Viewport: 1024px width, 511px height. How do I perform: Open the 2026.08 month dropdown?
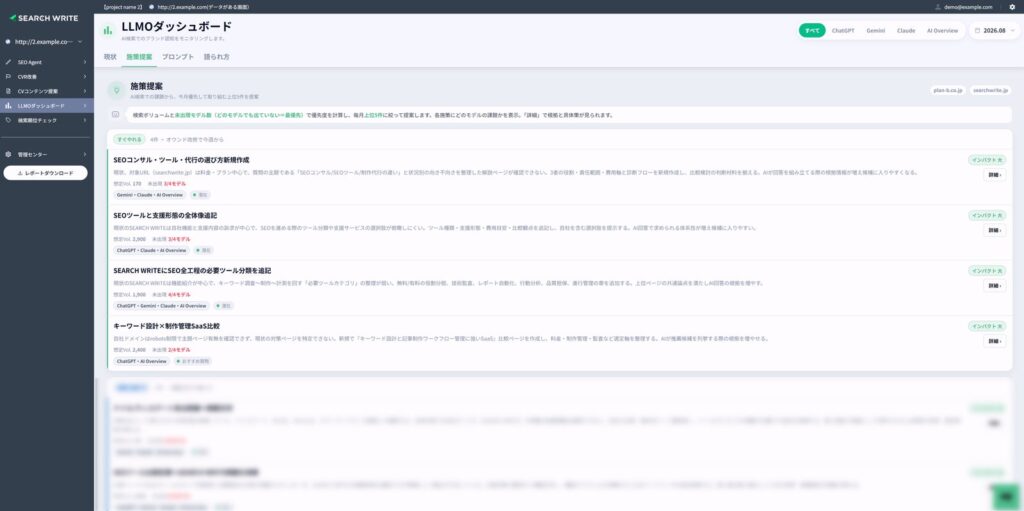[995, 30]
